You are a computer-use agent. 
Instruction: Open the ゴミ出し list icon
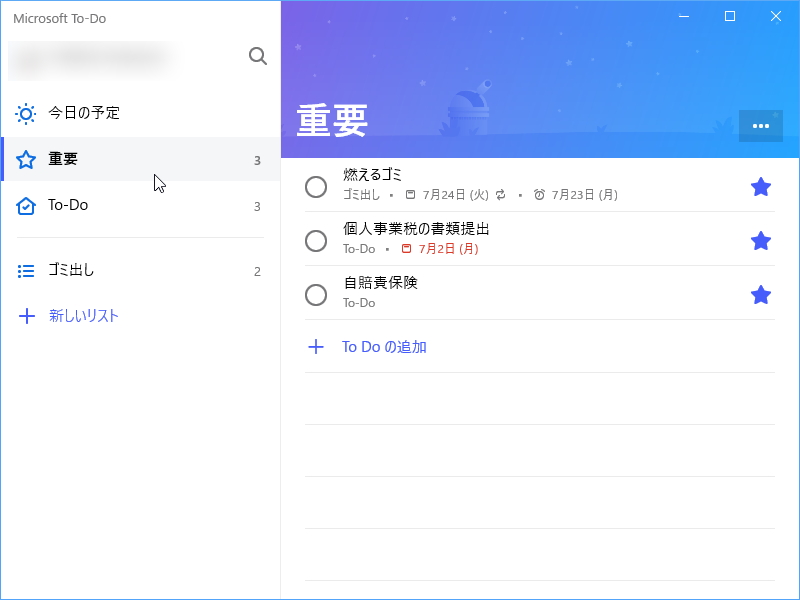pyautogui.click(x=25, y=270)
